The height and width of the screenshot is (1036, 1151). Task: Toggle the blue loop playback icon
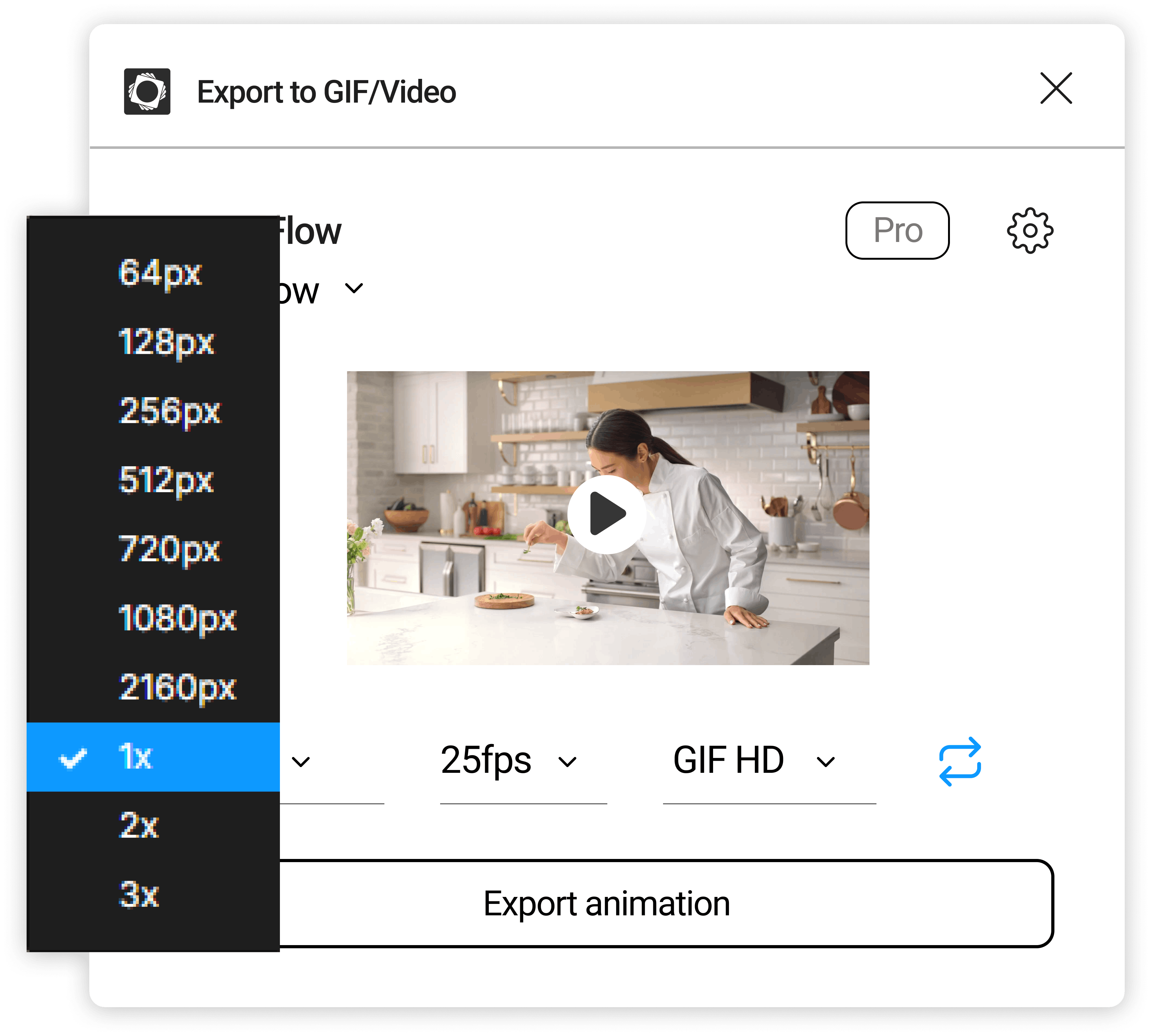click(959, 761)
